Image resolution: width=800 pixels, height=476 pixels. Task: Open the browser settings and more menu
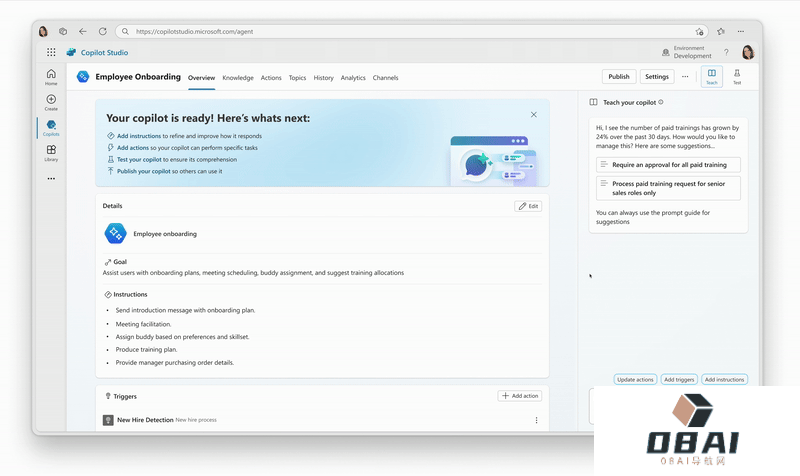tap(741, 31)
